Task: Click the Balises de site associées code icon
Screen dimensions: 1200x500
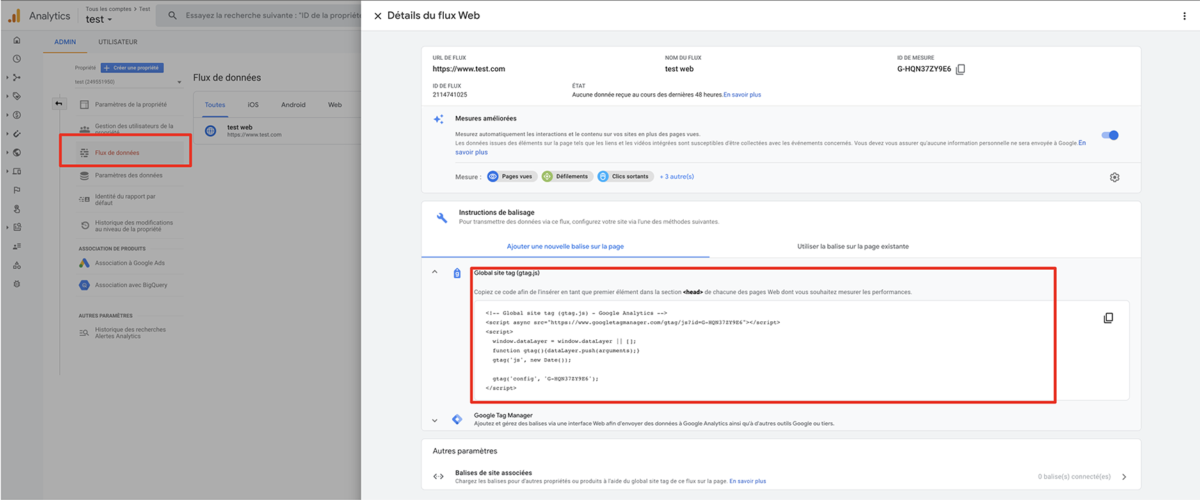Action: (438, 477)
